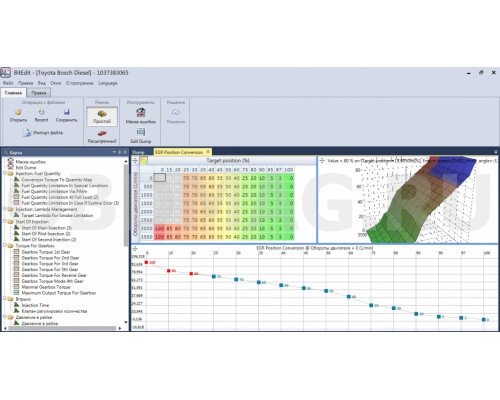The image size is (500, 400).
Task: Click the move handle icon beside the table
Action: click(x=135, y=161)
